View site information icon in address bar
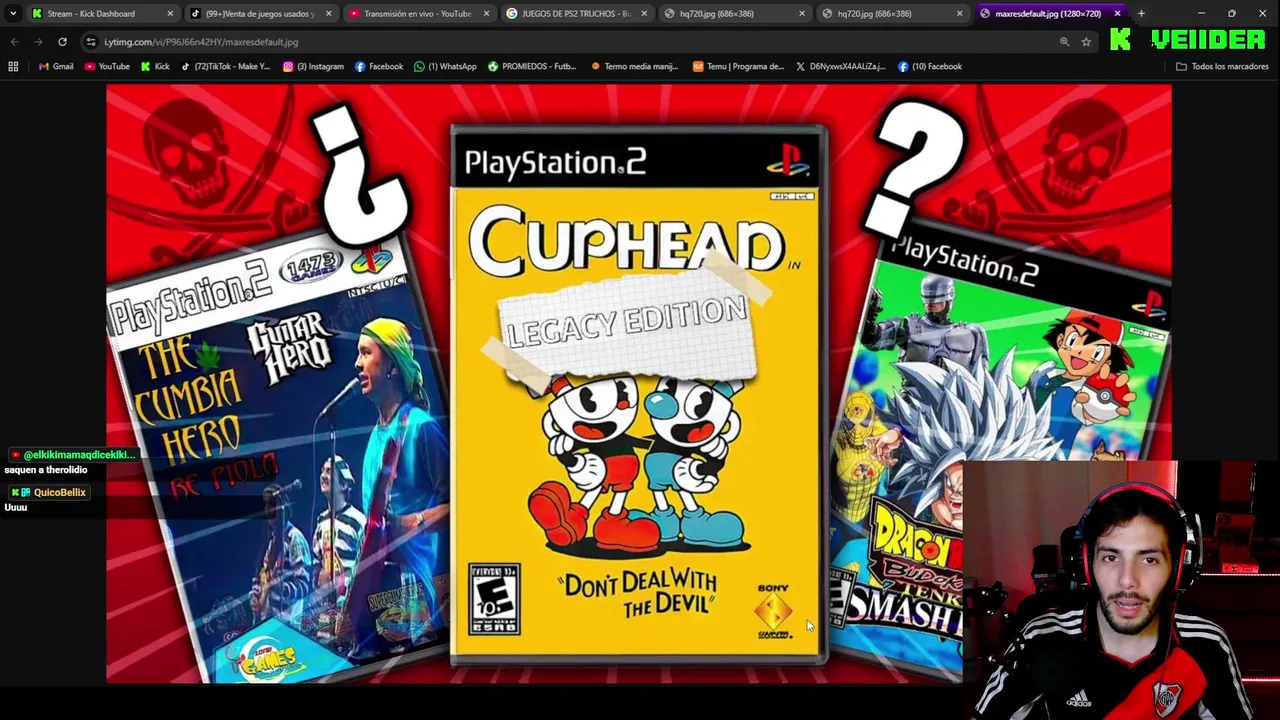Viewport: 1280px width, 720px height. coord(91,42)
